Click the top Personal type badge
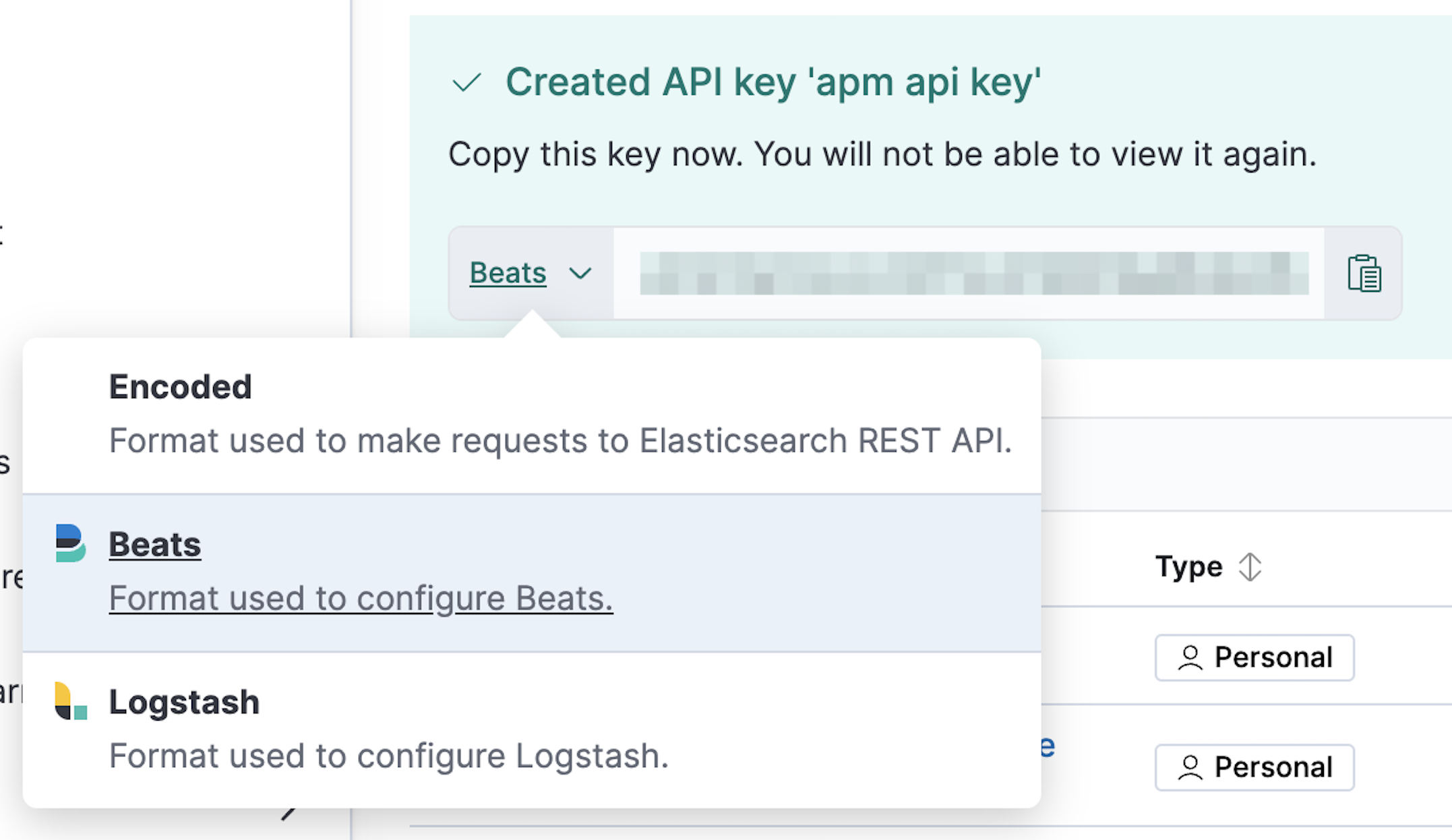The height and width of the screenshot is (840, 1452). (1254, 657)
